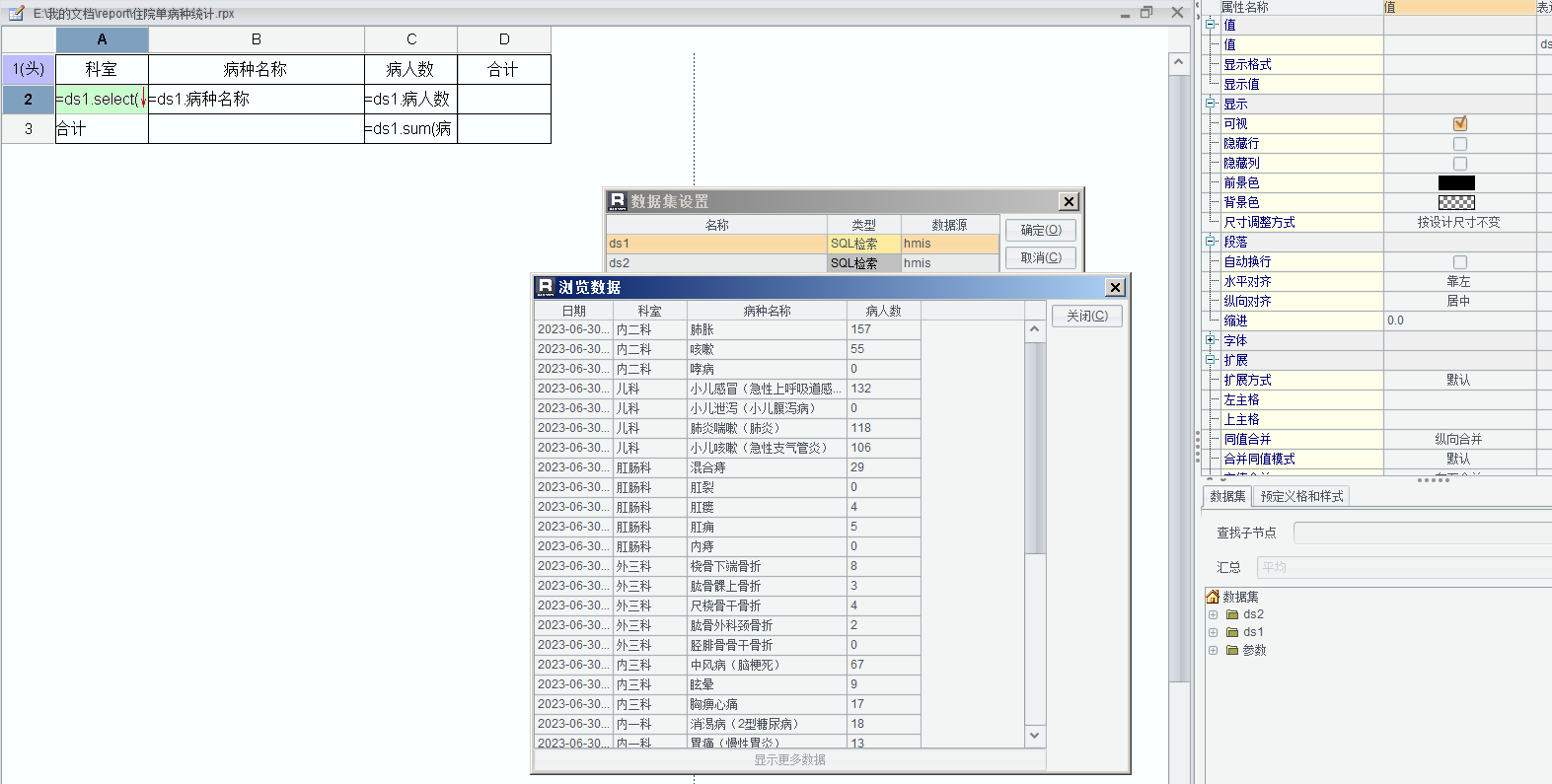Open the 扩展方式 value 默认
1552x784 pixels.
[1459, 380]
